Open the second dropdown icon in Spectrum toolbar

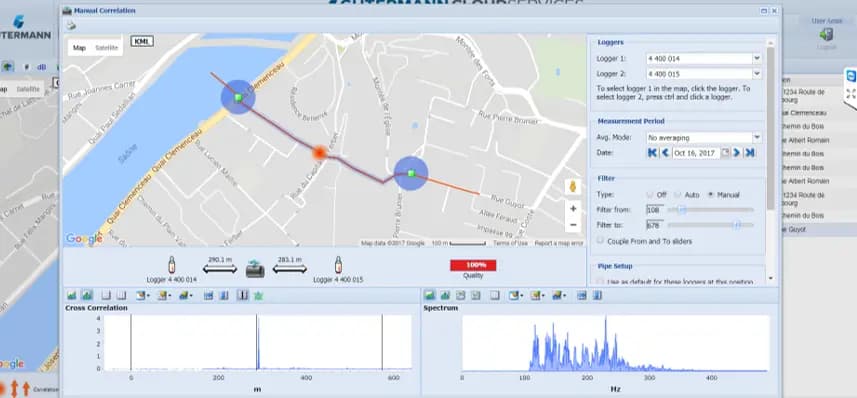click(x=537, y=295)
